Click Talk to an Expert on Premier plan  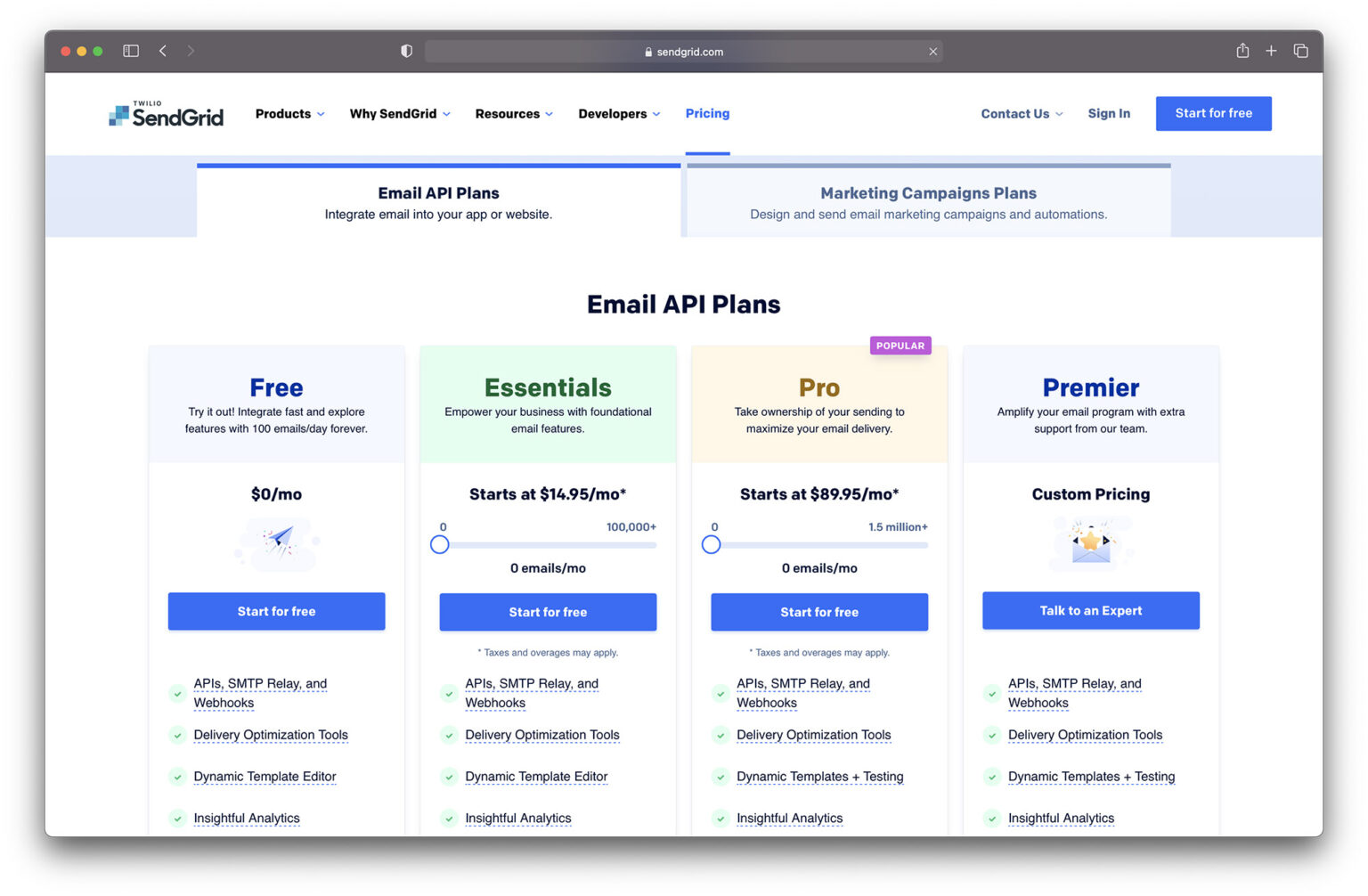tap(1090, 610)
